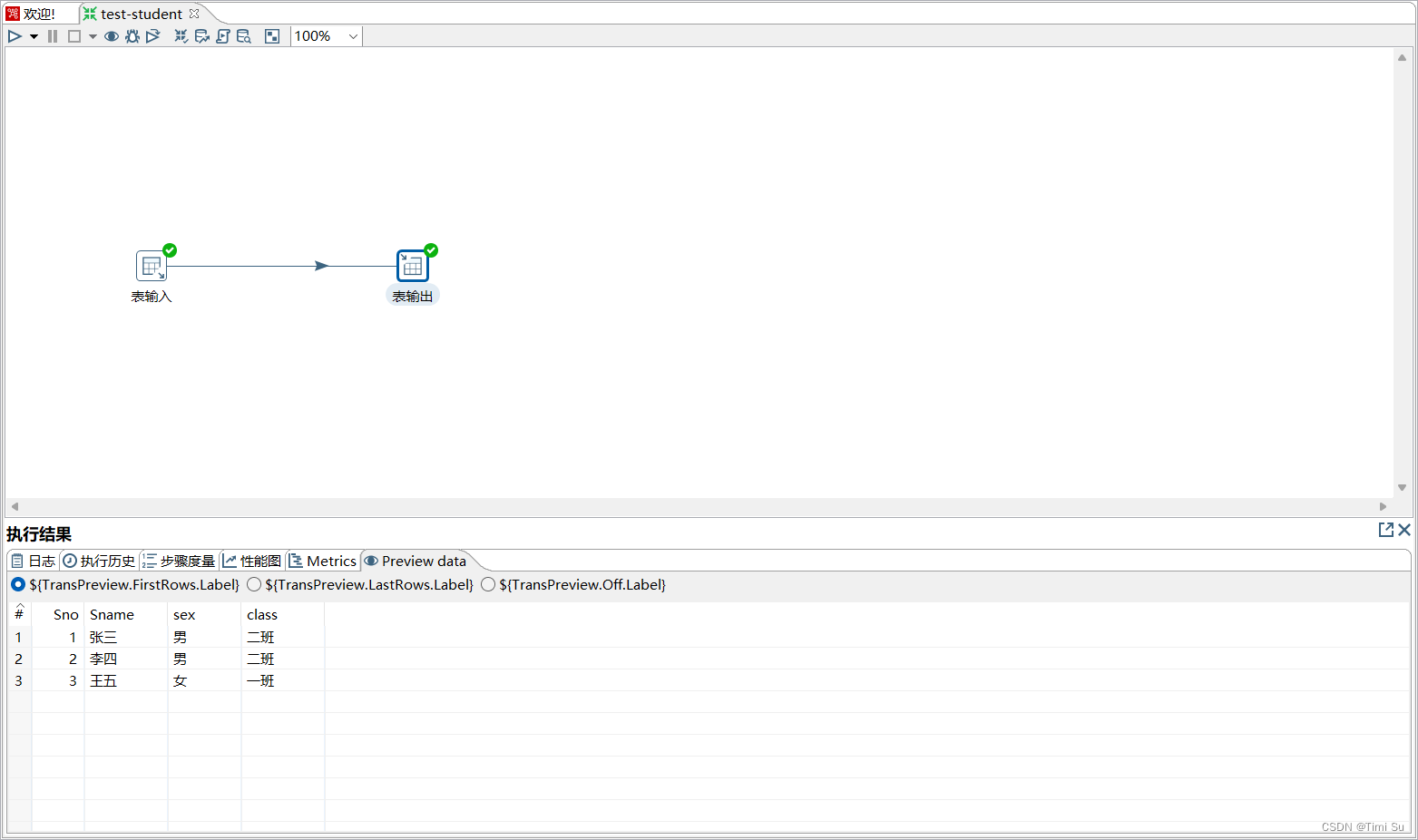Select the ${TransPreview.FirstRows.Label} radio button
The width and height of the screenshot is (1418, 840).
click(17, 584)
